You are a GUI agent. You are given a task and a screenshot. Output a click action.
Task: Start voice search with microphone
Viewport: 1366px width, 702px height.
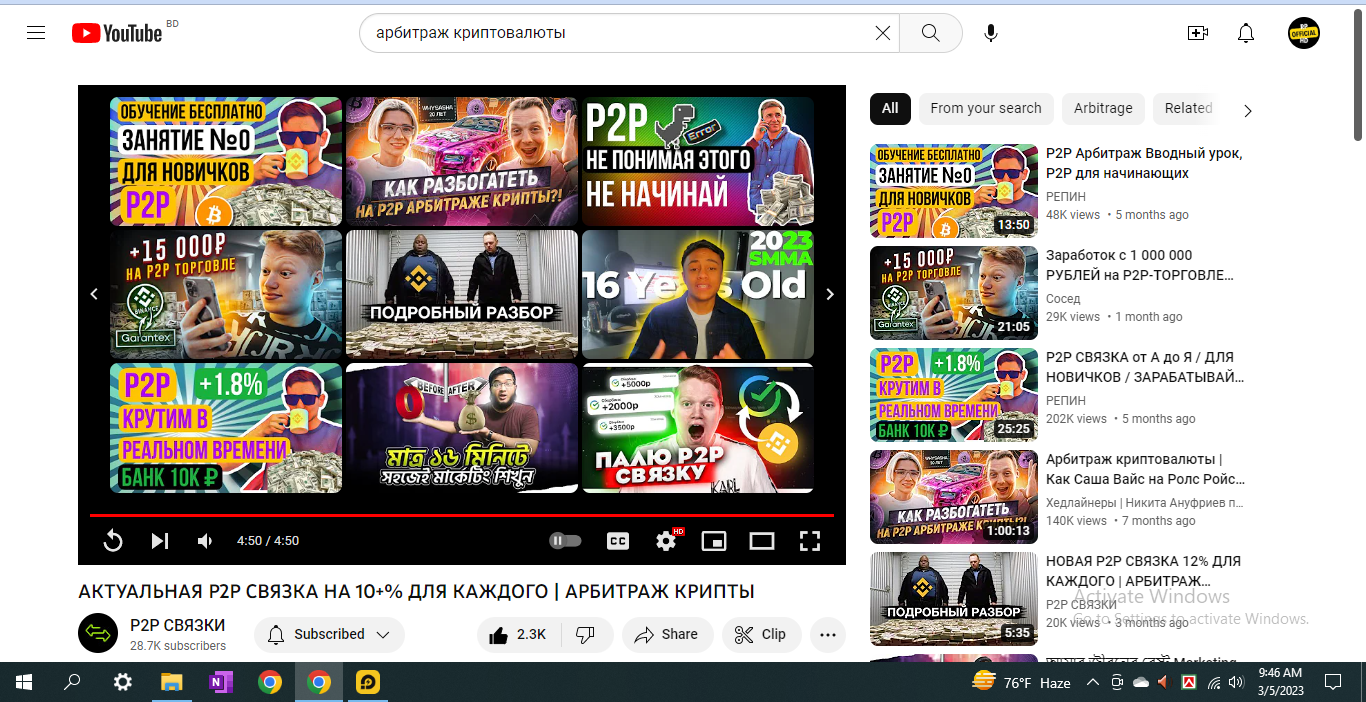pyautogui.click(x=990, y=33)
